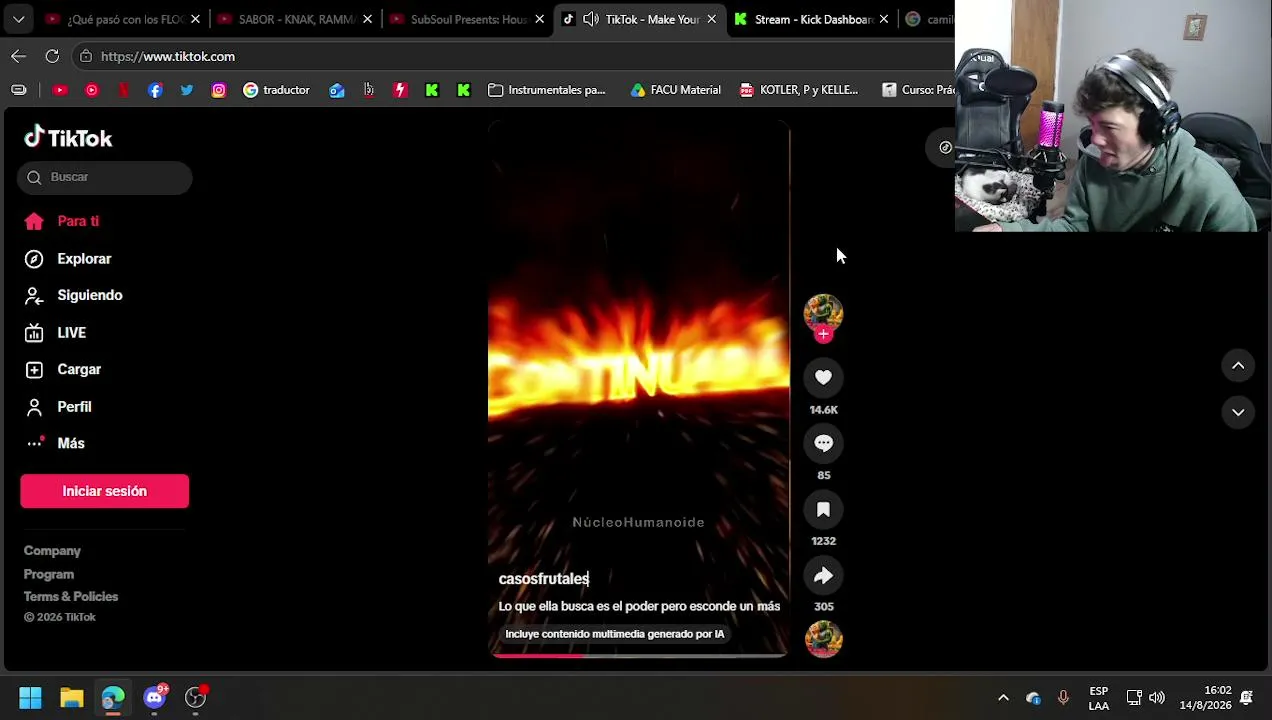This screenshot has height=720, width=1272.
Task: Expand the Terms & Policies footer section
Action: pos(71,596)
